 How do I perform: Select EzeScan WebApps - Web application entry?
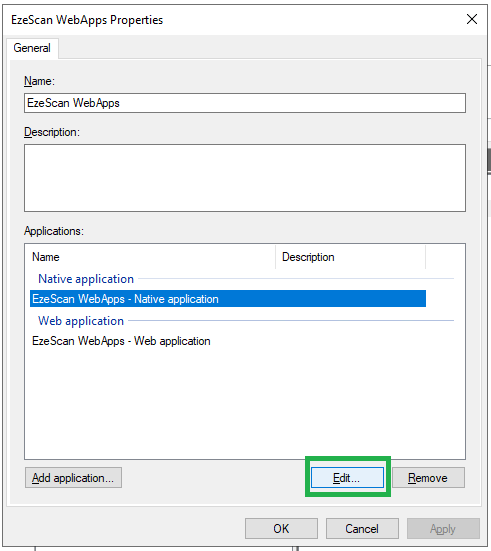[121, 341]
